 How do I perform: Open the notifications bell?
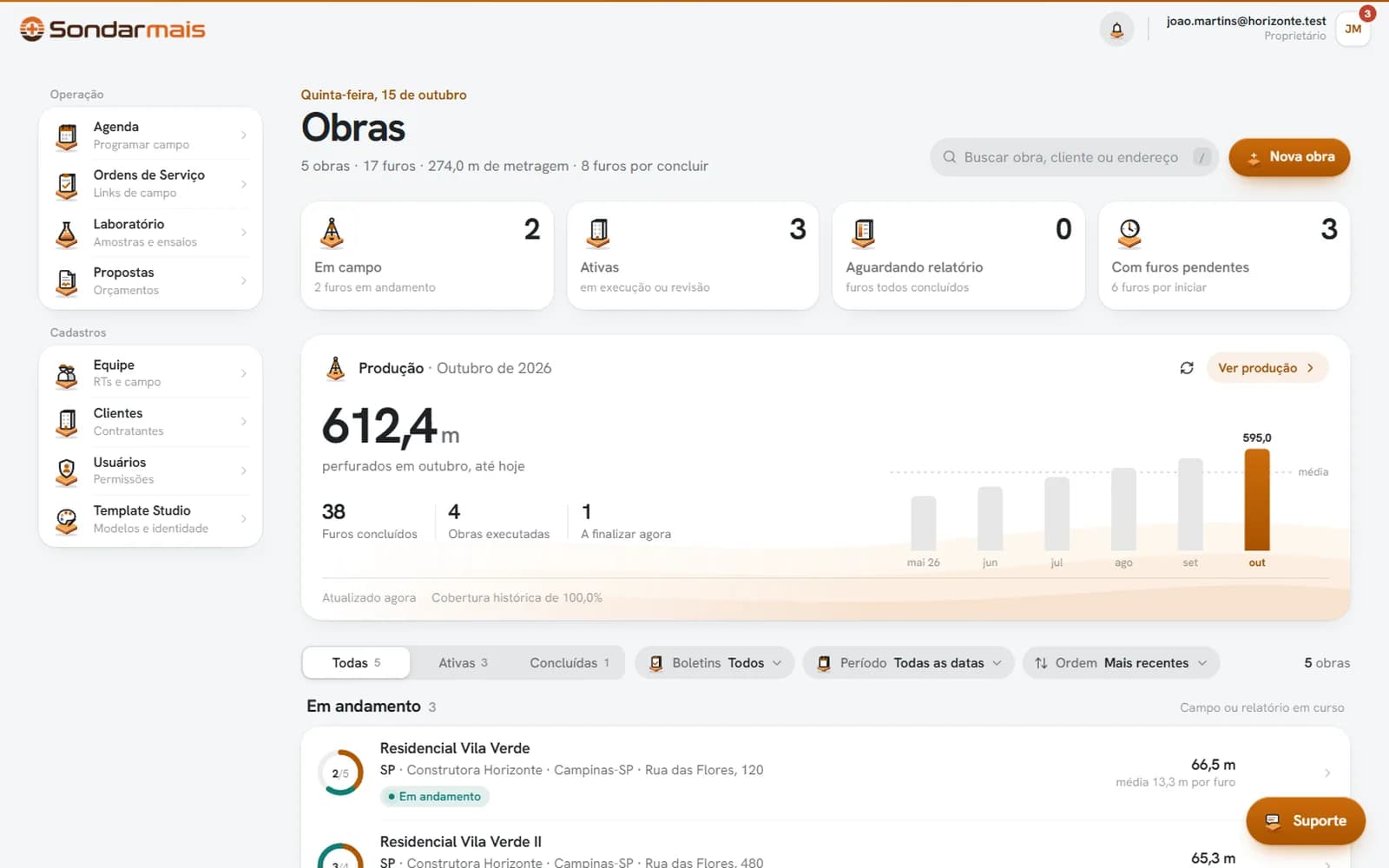click(x=1117, y=30)
